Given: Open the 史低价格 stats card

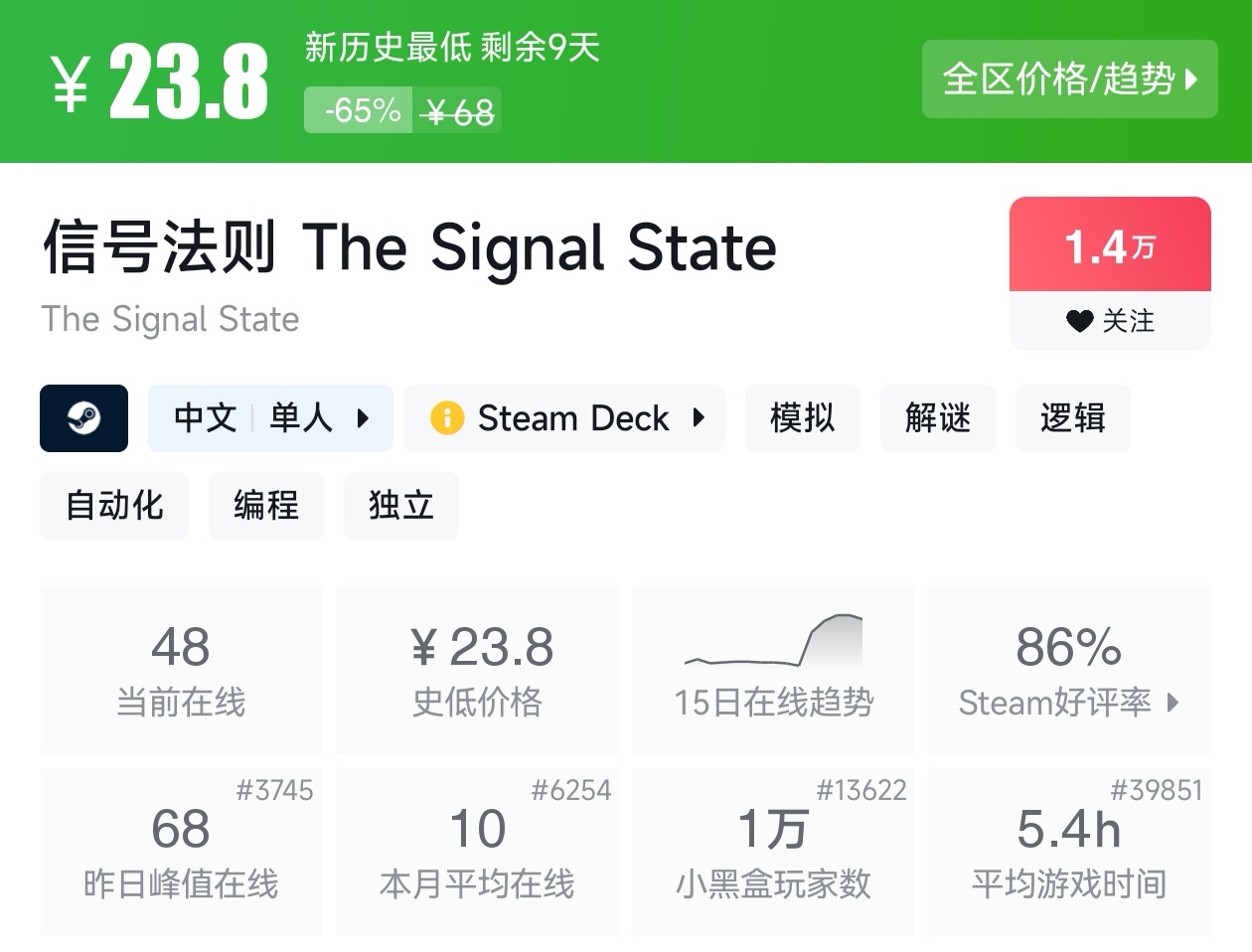Looking at the screenshot, I should pos(477,670).
